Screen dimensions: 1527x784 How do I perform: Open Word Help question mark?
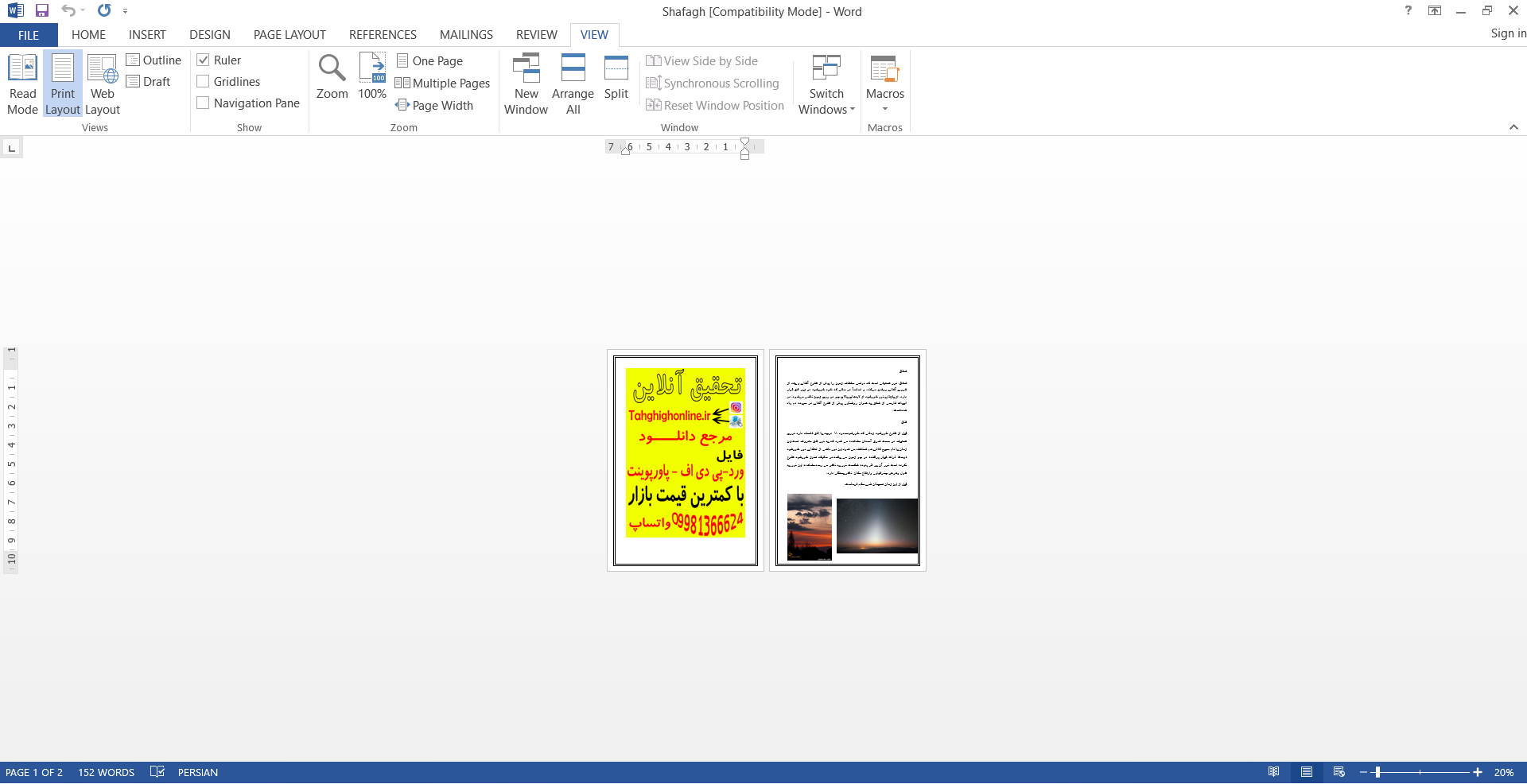(x=1408, y=11)
